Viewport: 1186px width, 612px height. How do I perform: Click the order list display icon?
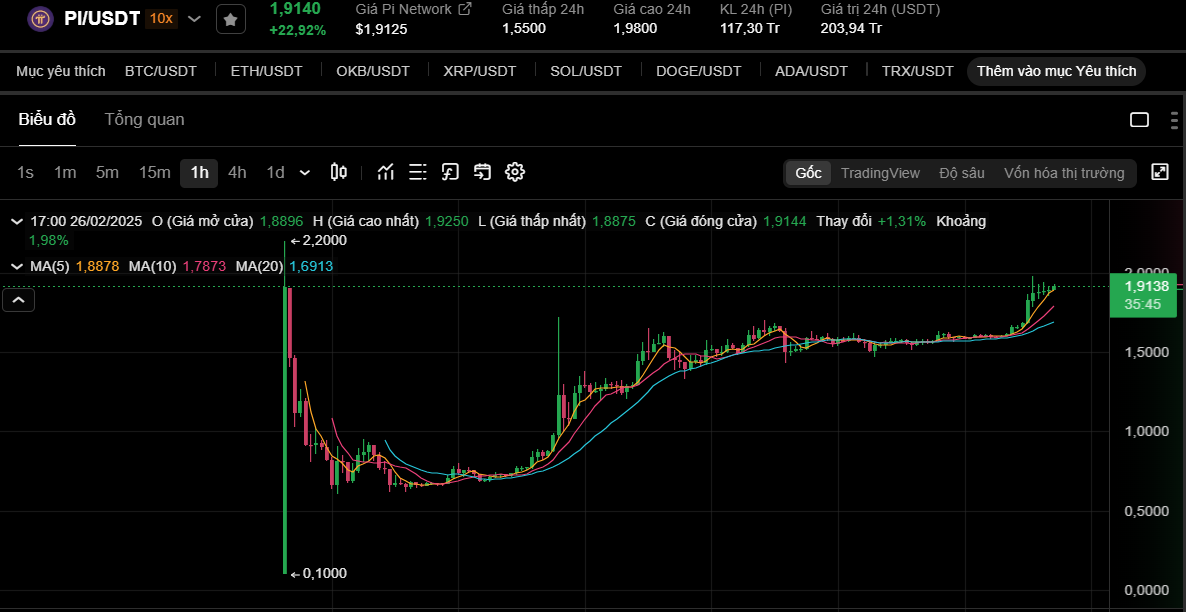(417, 171)
